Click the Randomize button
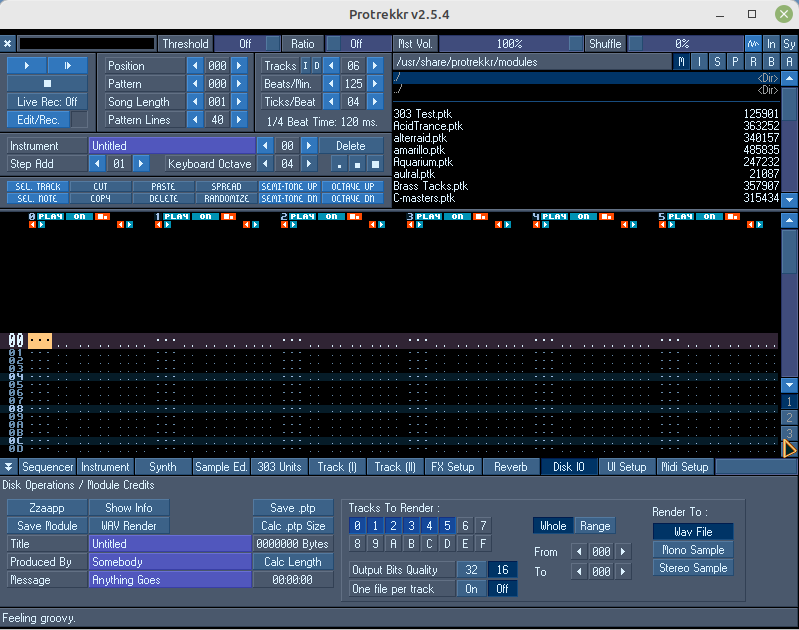The image size is (799, 630). [x=226, y=198]
